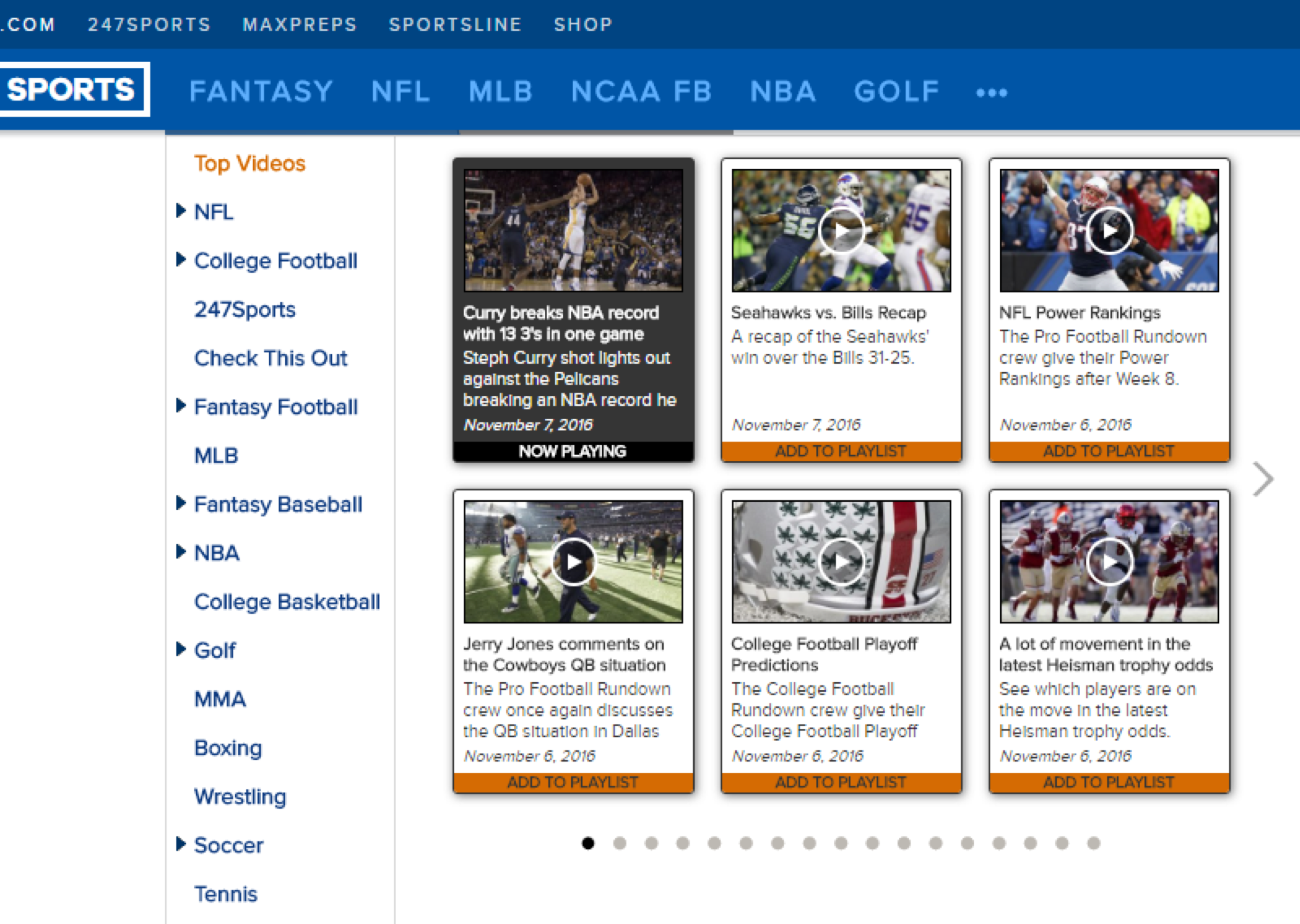The image size is (1300, 924).
Task: Select College Basketball in the sidebar
Action: click(x=287, y=602)
